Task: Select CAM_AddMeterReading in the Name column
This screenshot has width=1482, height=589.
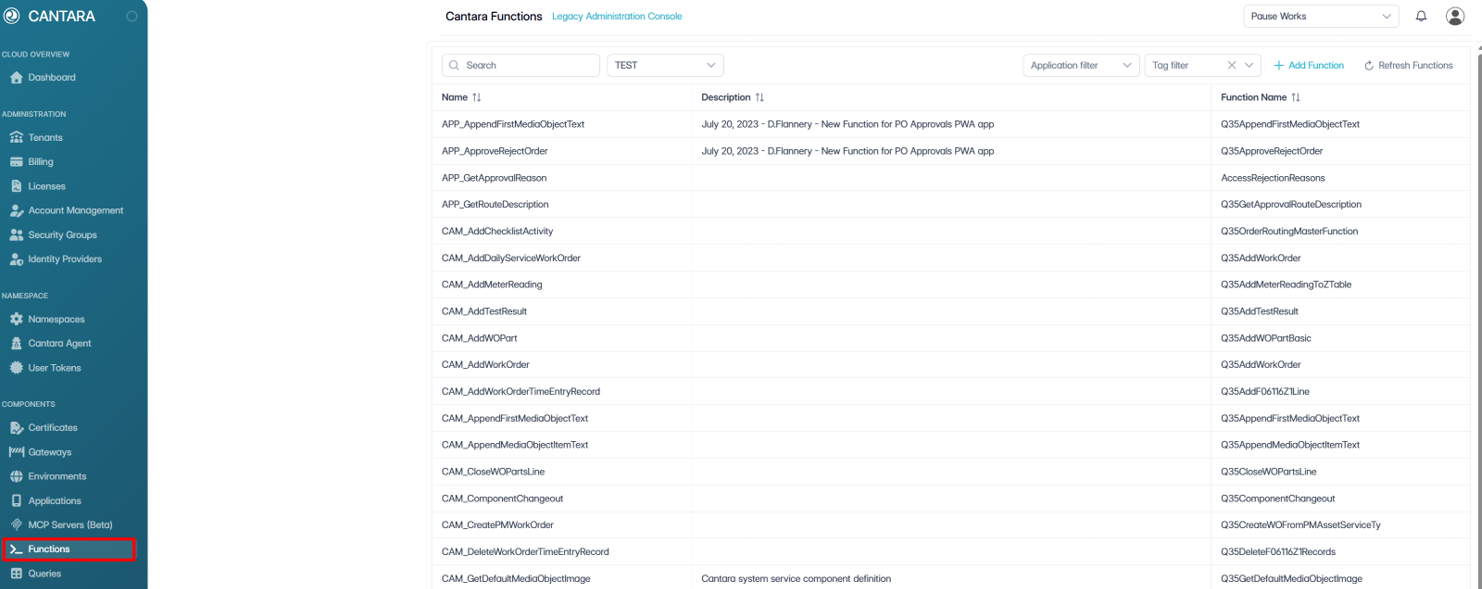Action: [492, 285]
